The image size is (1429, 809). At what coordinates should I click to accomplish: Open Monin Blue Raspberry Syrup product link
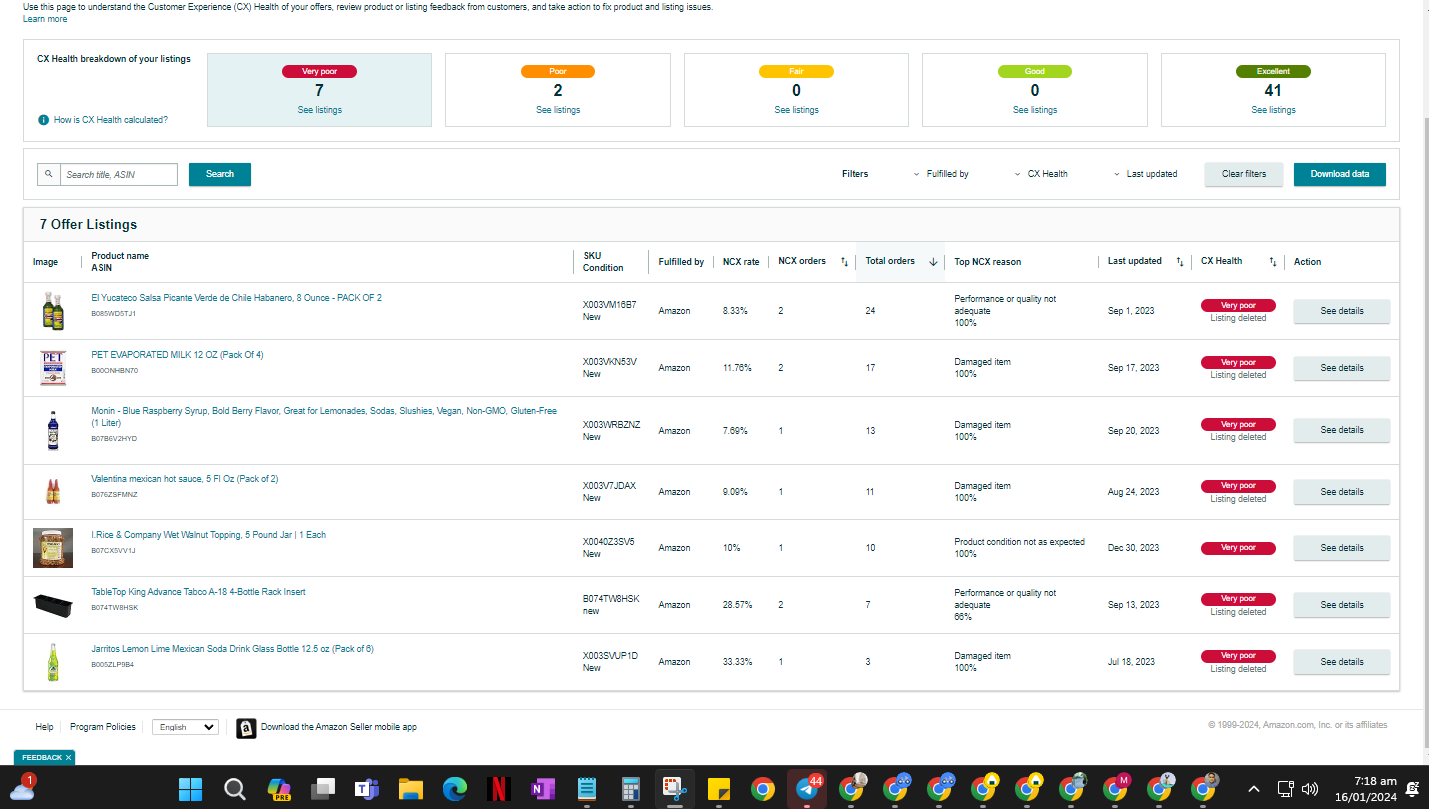(x=324, y=416)
